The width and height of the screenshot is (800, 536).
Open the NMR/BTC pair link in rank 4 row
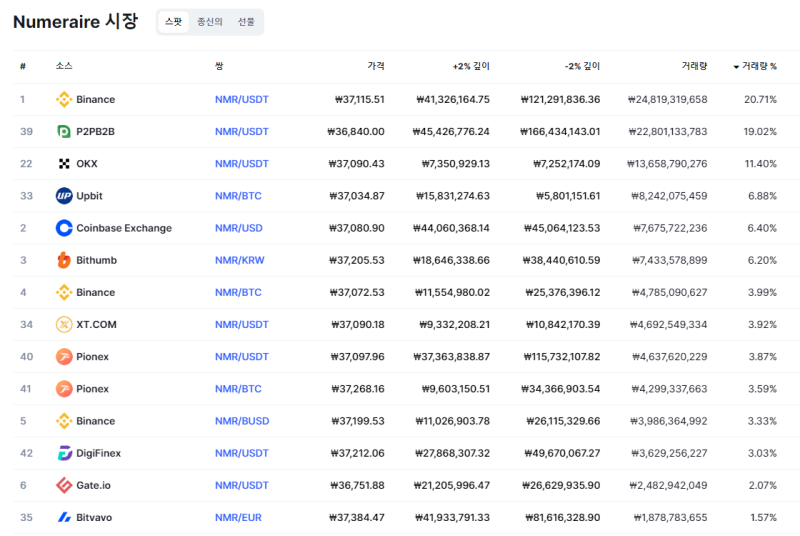click(x=238, y=292)
